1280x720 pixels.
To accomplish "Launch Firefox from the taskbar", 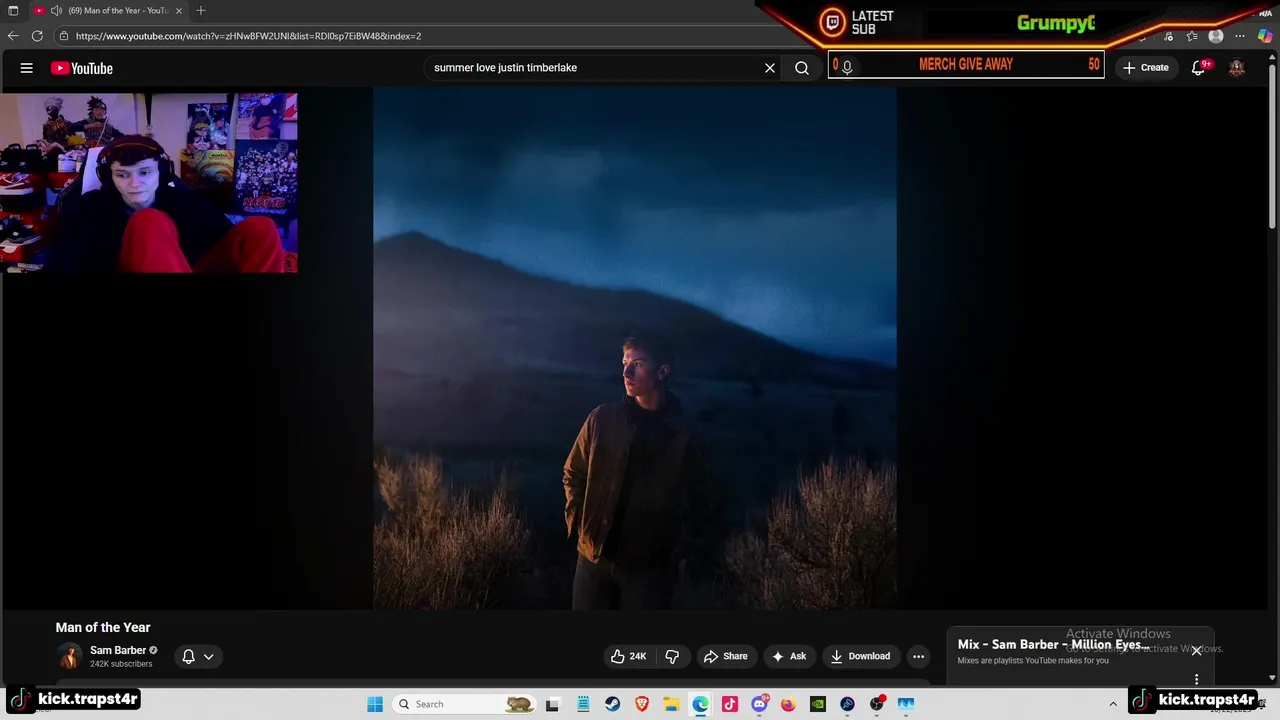I will (788, 704).
